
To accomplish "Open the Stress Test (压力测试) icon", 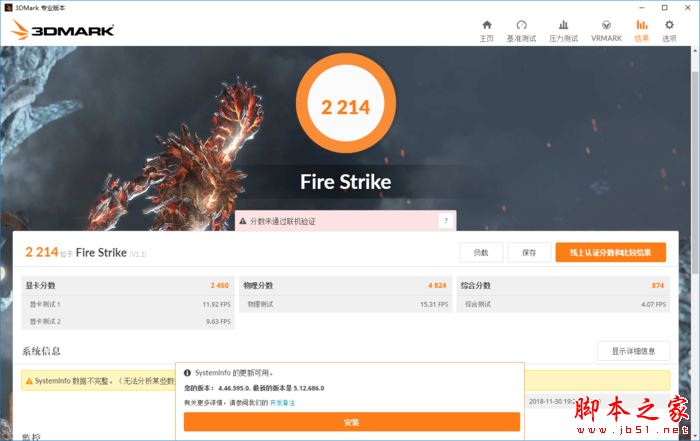I will pos(564,25).
